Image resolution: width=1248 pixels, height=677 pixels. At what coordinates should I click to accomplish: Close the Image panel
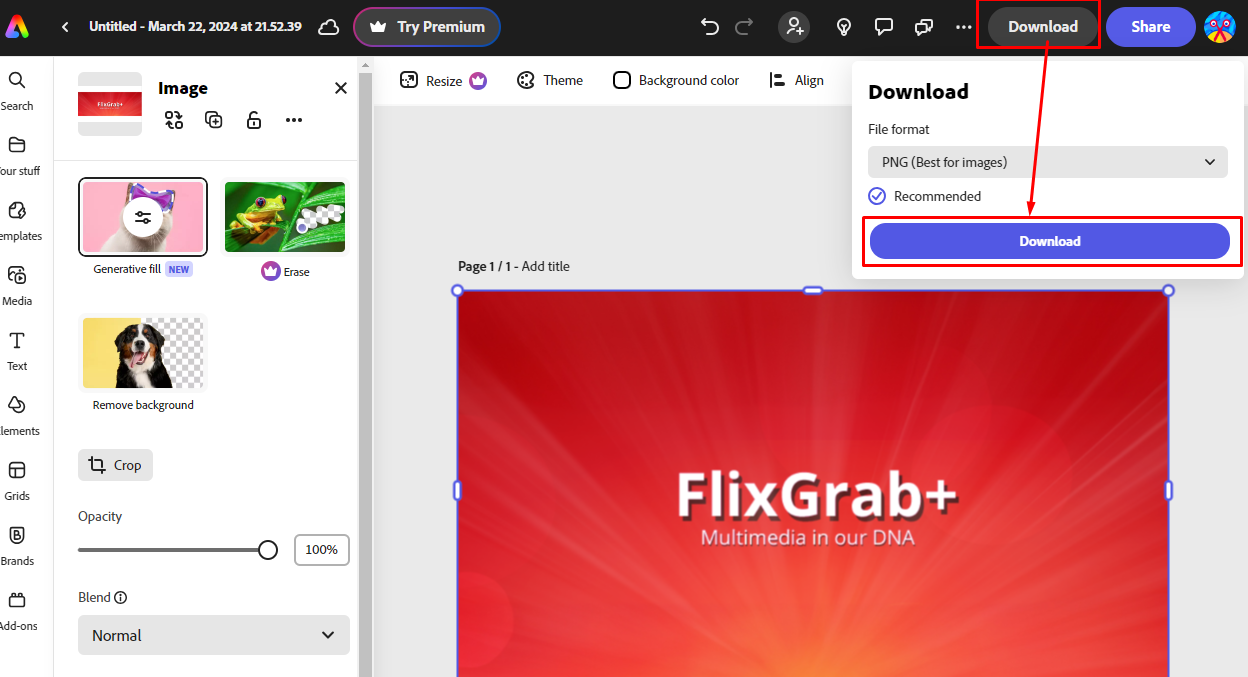pyautogui.click(x=341, y=88)
